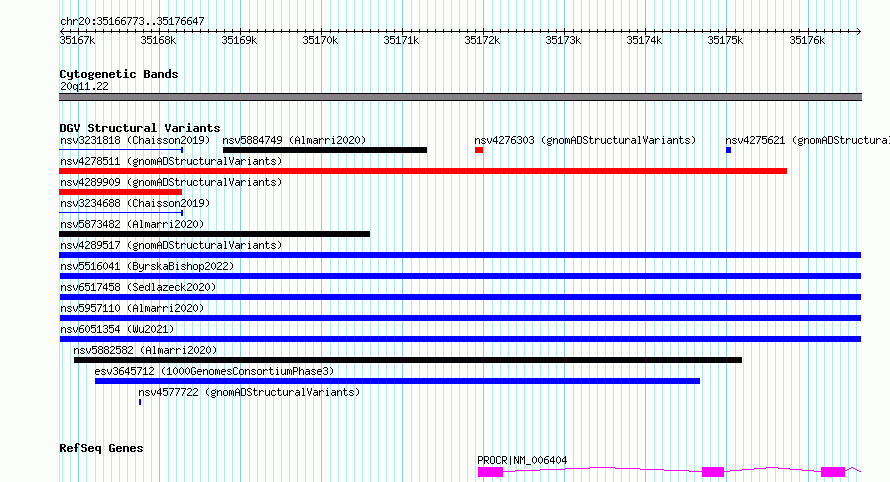Click the 35170k ruler position label
The width and height of the screenshot is (890, 482).
[x=320, y=40]
